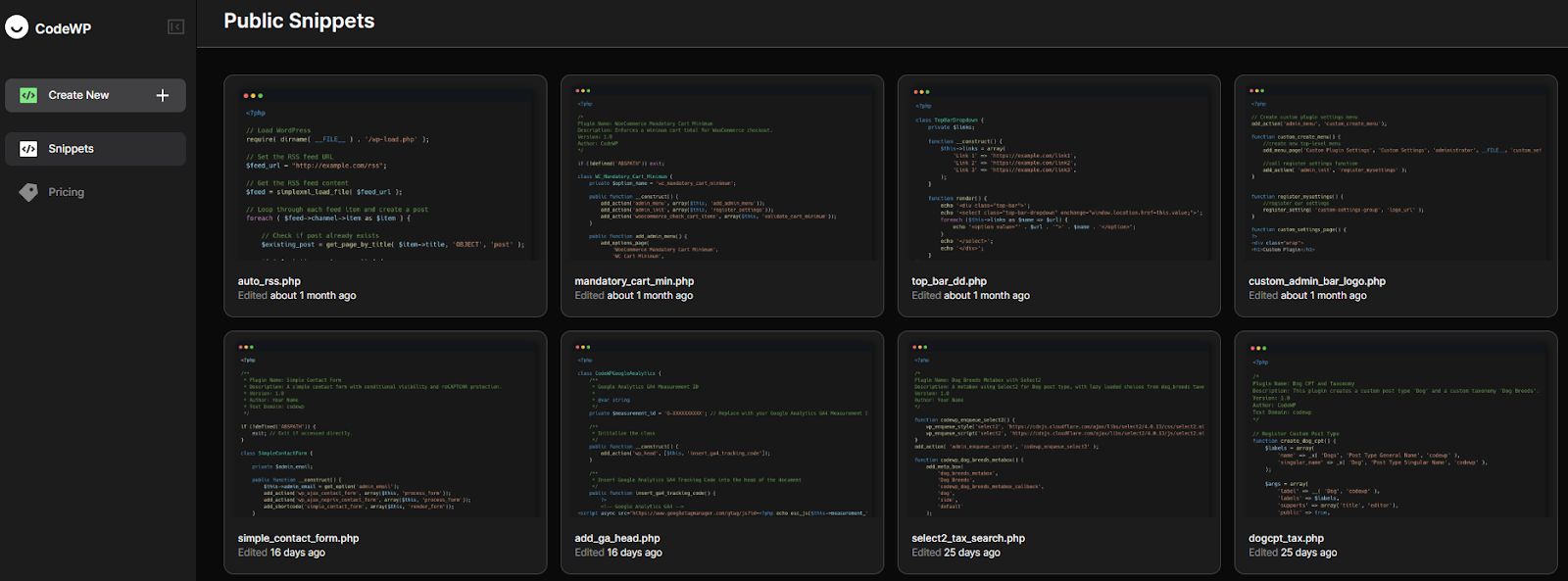1568x581 pixels.
Task: Open the Snippets menu item
Action: [95, 149]
